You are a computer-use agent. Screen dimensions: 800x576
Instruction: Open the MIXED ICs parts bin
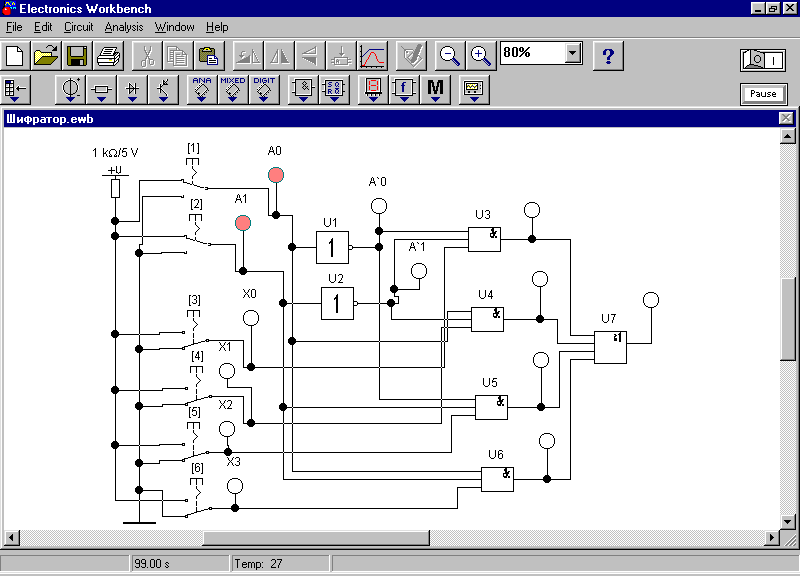pyautogui.click(x=233, y=89)
